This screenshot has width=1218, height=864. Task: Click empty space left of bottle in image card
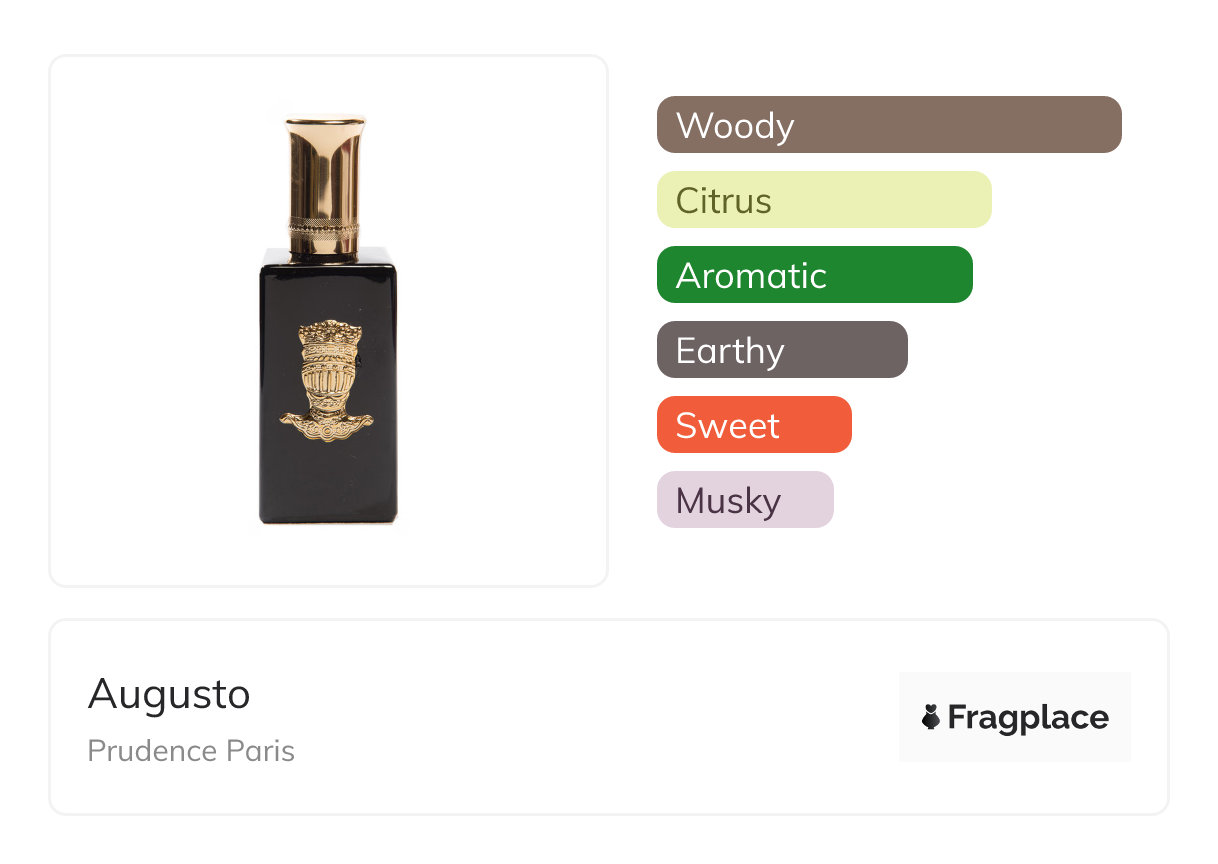tap(150, 320)
